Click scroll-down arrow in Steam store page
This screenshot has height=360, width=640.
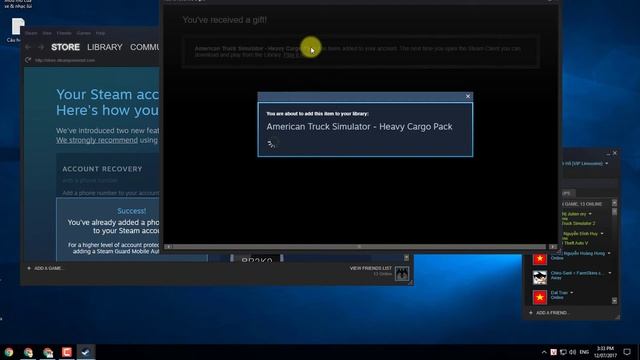pyautogui.click(x=406, y=258)
